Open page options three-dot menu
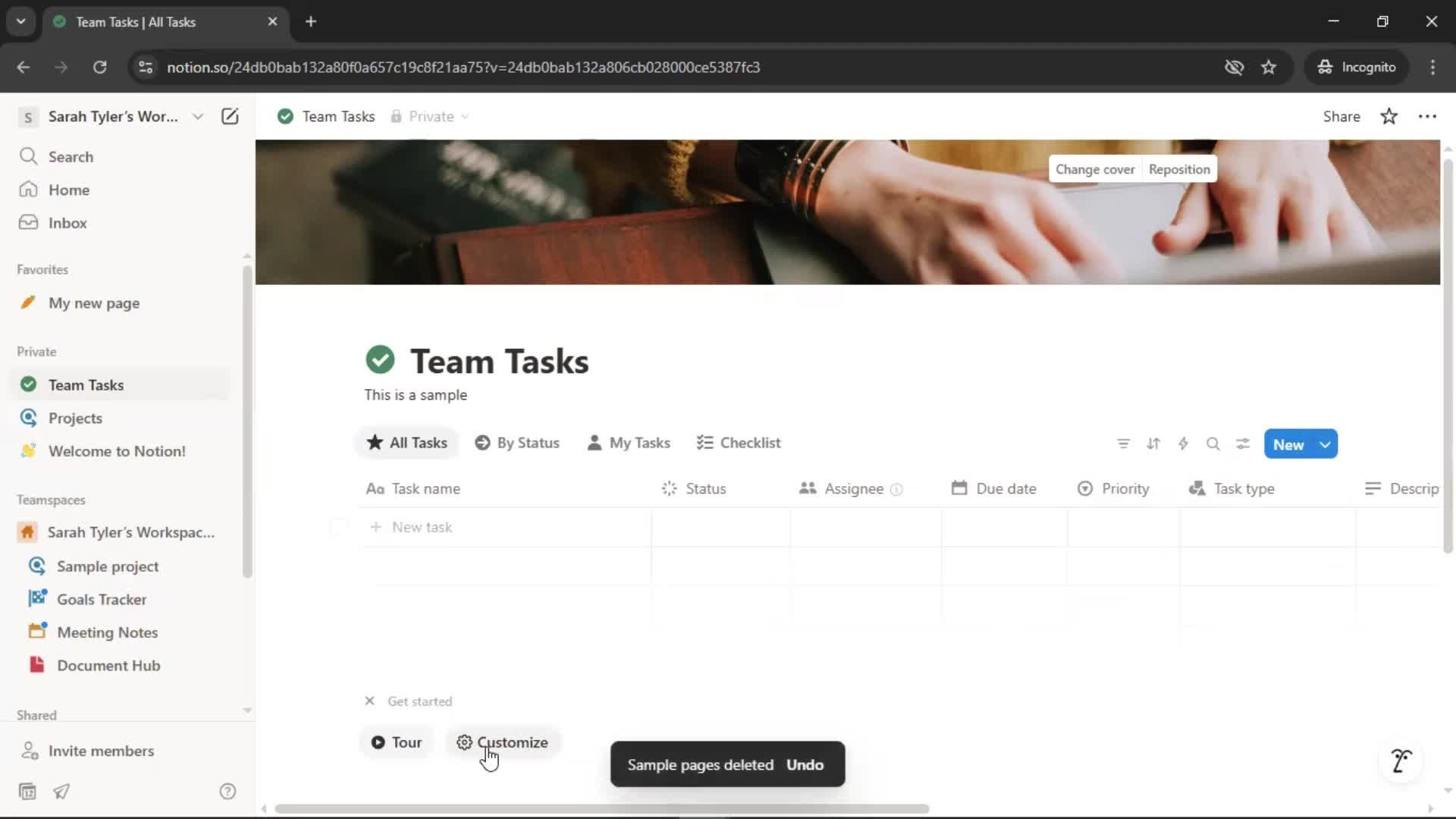Image resolution: width=1456 pixels, height=819 pixels. coord(1427,116)
